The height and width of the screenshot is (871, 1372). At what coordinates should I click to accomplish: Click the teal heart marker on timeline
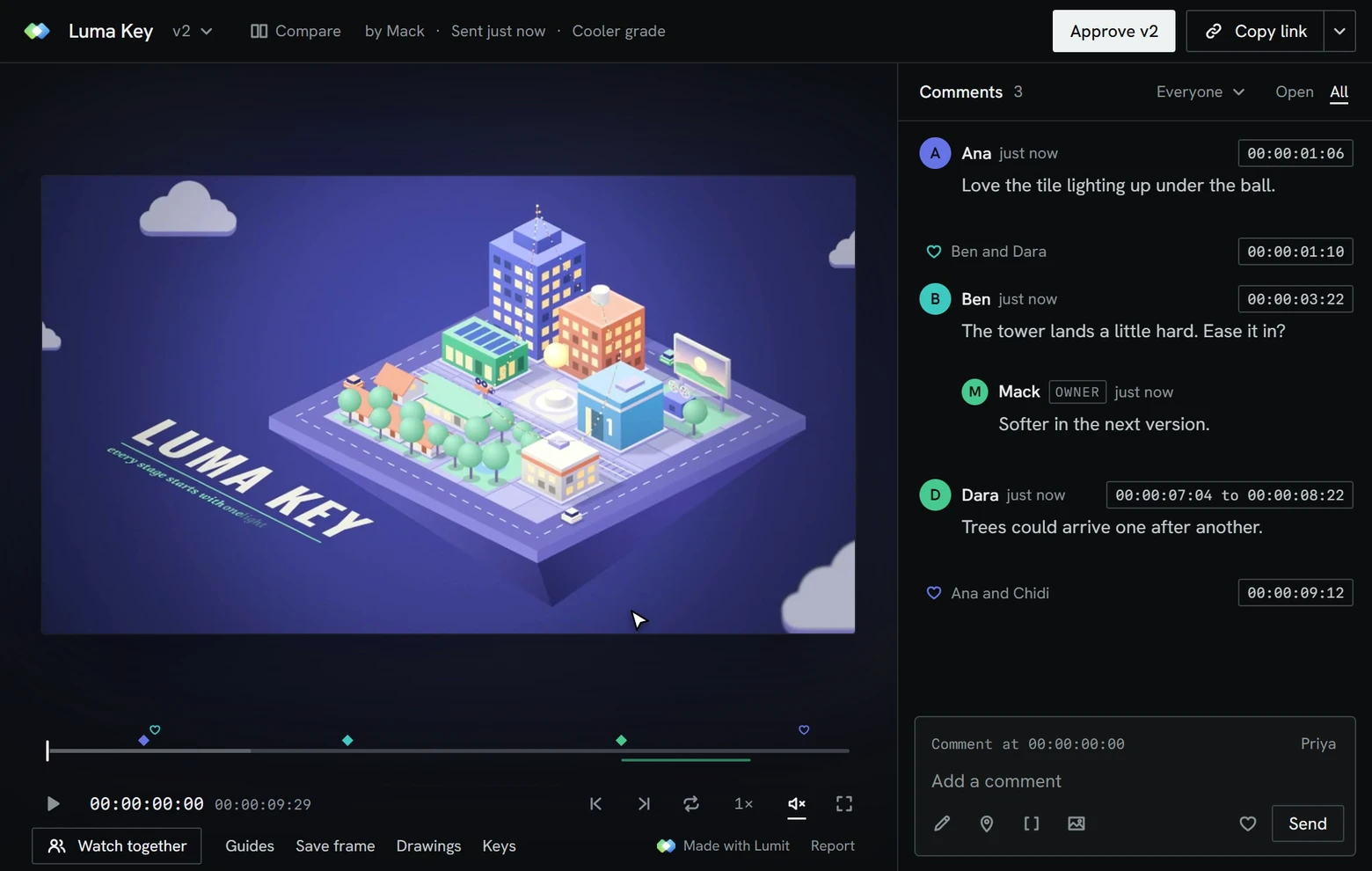pyautogui.click(x=155, y=730)
